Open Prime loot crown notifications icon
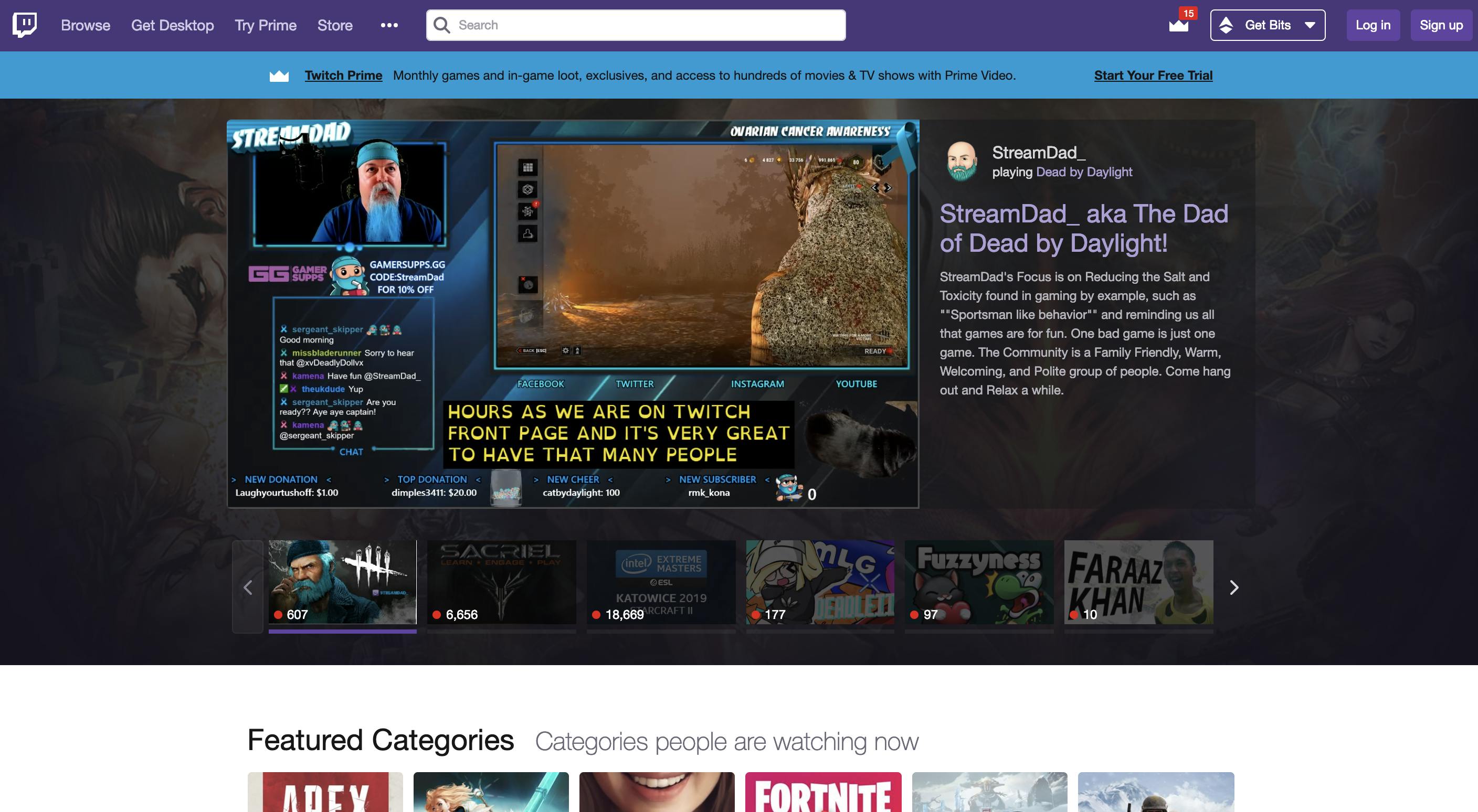The image size is (1478, 812). tap(1178, 25)
